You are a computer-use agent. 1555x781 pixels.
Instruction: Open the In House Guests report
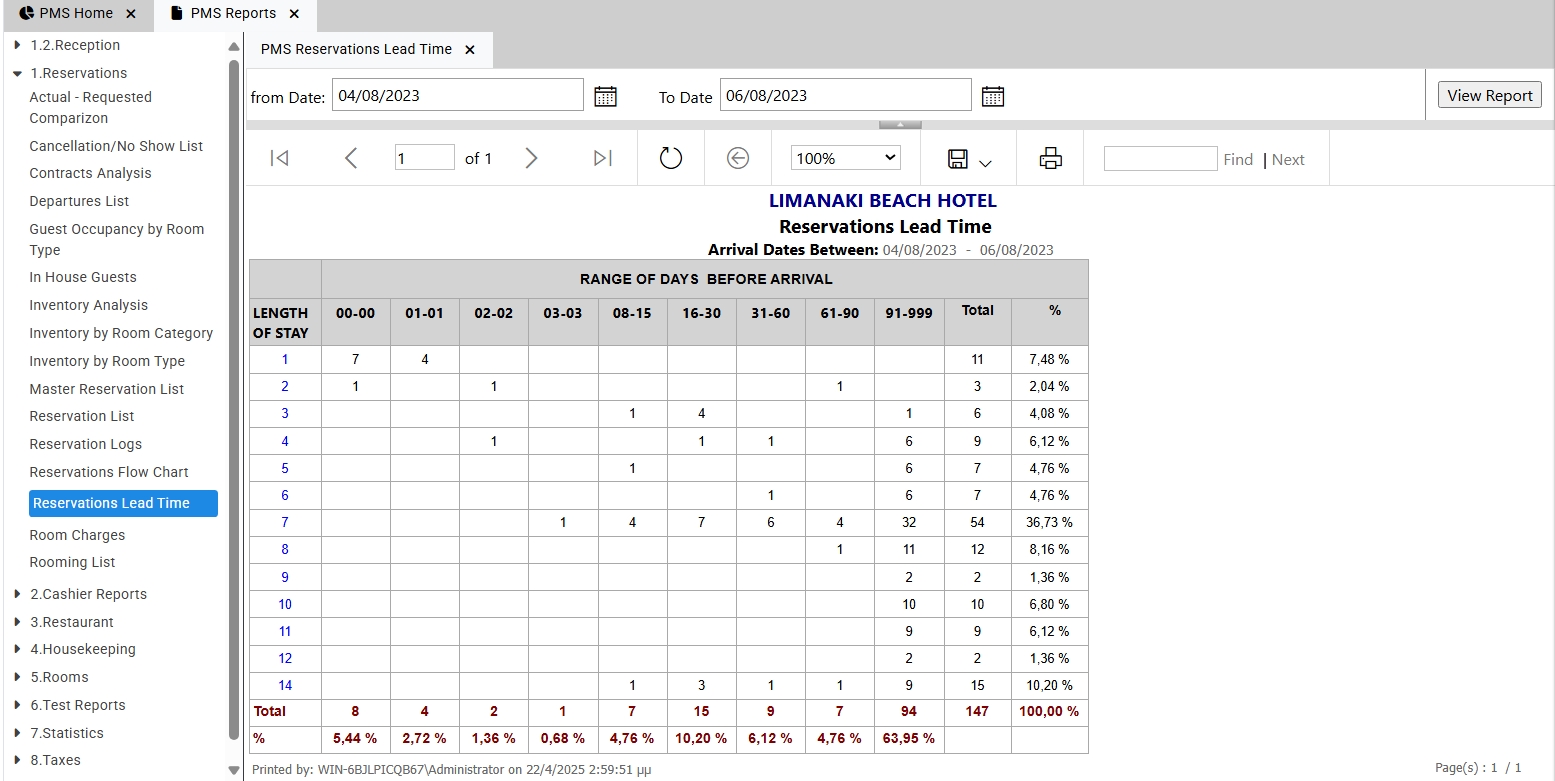83,277
